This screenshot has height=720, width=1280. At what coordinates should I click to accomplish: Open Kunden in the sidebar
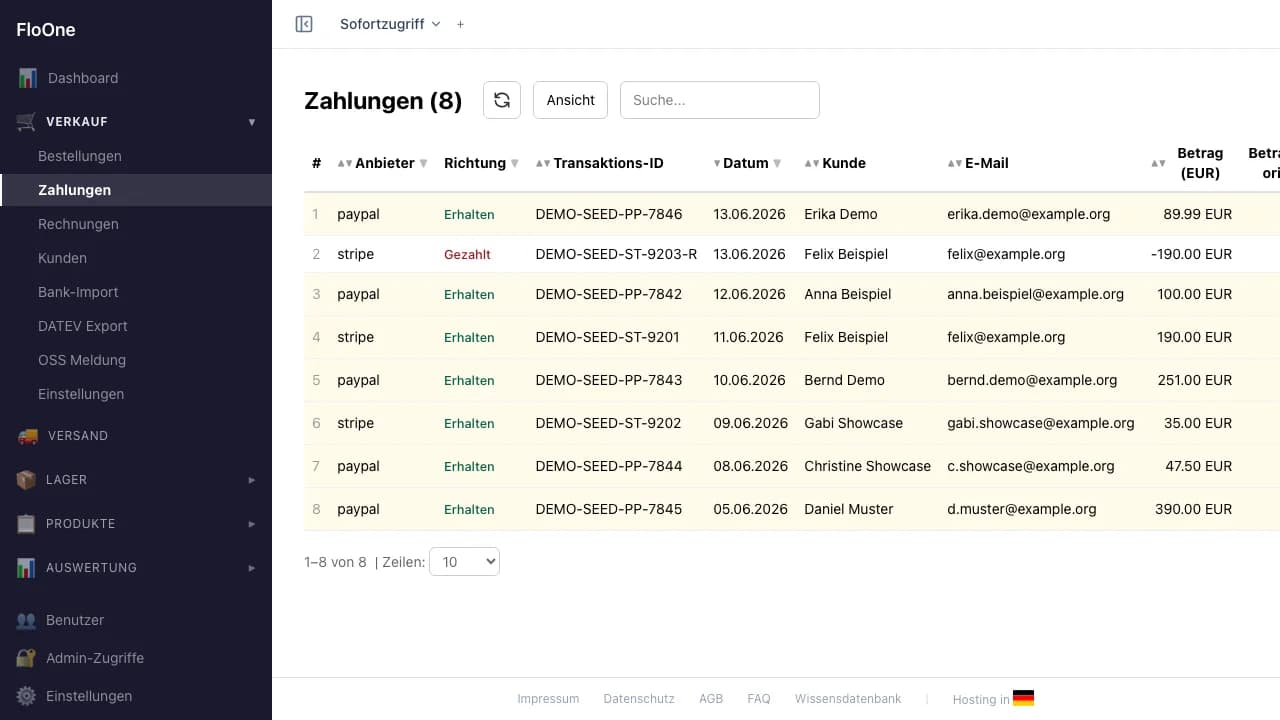[x=62, y=258]
